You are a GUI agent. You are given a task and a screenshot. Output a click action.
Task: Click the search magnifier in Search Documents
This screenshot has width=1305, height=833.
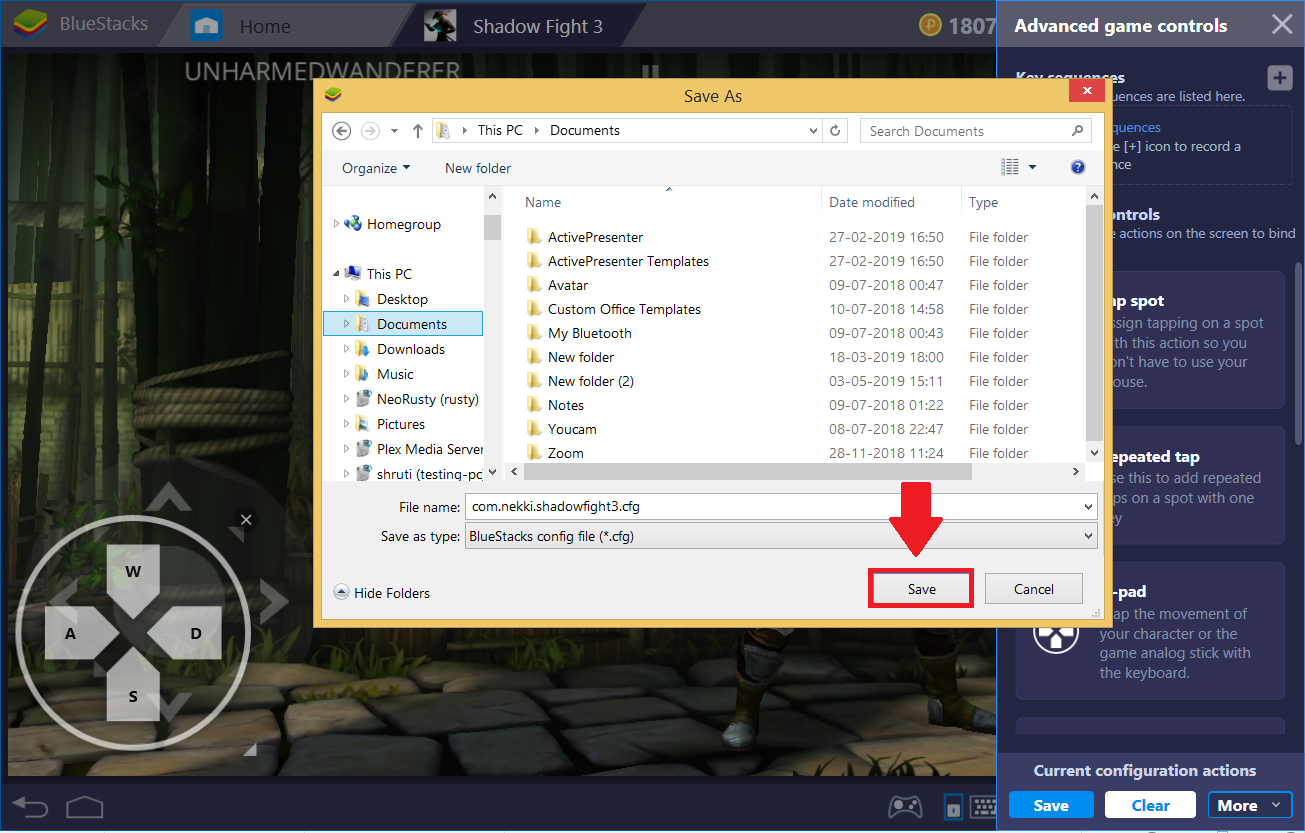(1077, 131)
